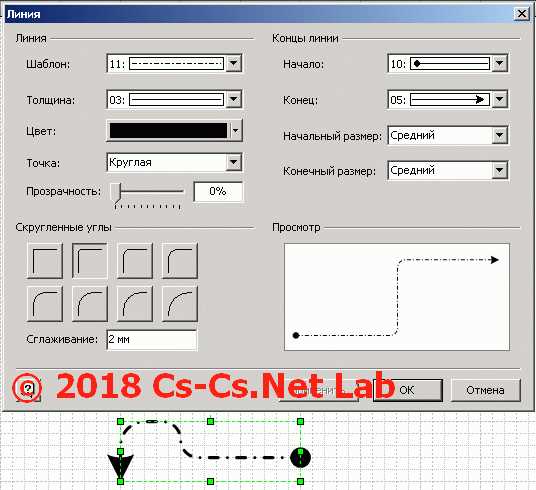Click the help question mark icon
536x490 pixels.
click(28, 389)
